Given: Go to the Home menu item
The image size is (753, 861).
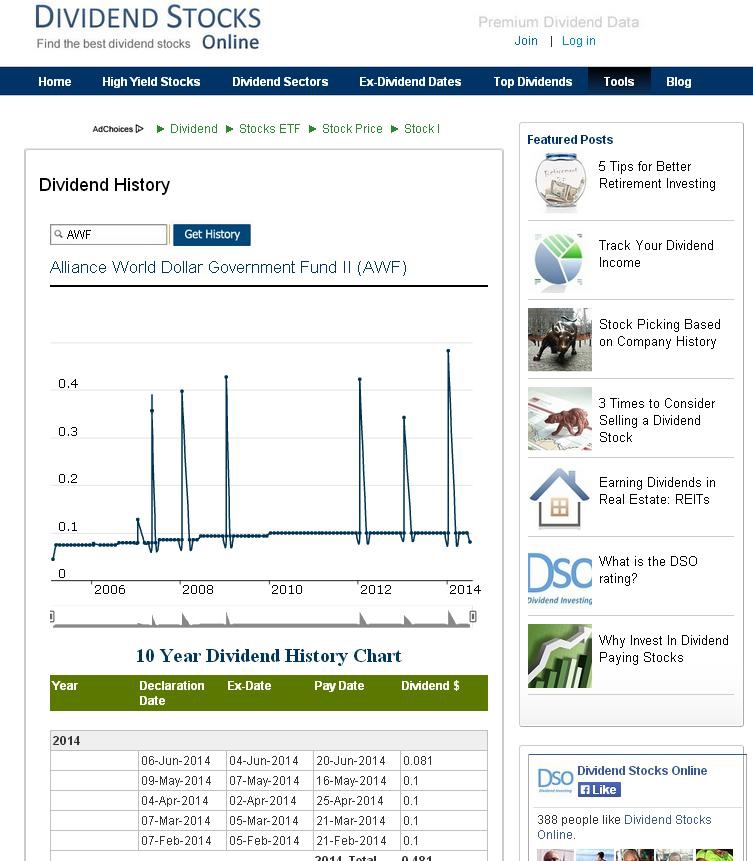Looking at the screenshot, I should tap(54, 81).
